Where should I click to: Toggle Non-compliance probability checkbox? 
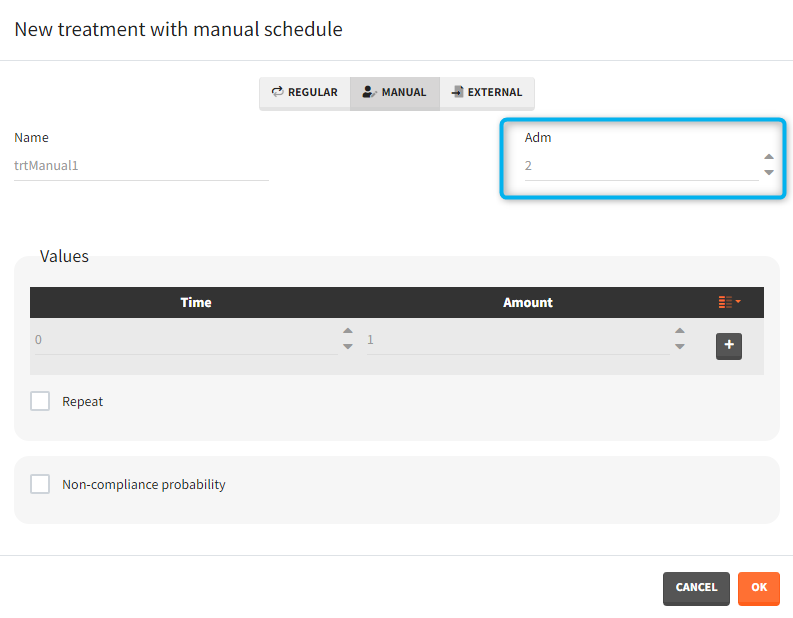coord(40,484)
